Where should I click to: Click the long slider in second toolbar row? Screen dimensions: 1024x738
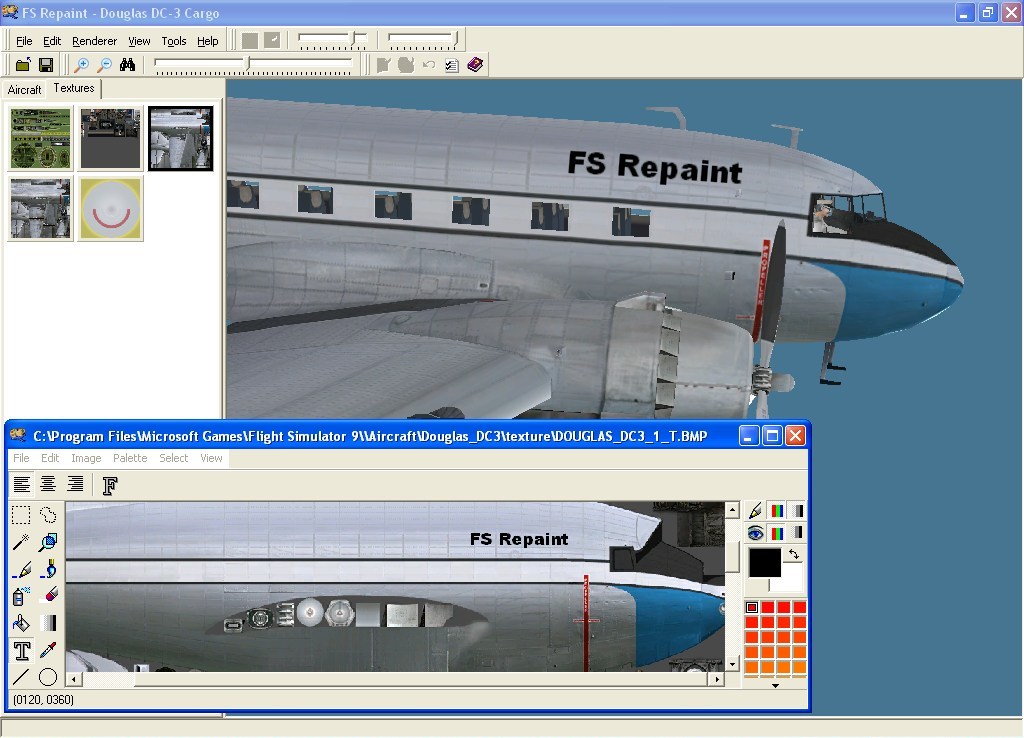pyautogui.click(x=253, y=64)
